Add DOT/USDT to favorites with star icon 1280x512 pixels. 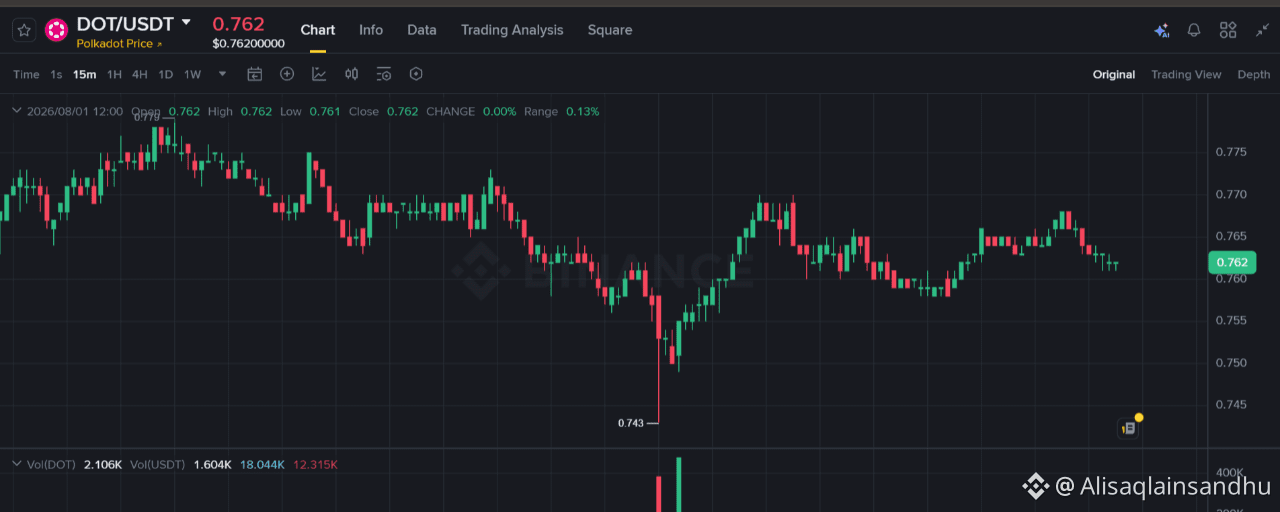point(24,30)
